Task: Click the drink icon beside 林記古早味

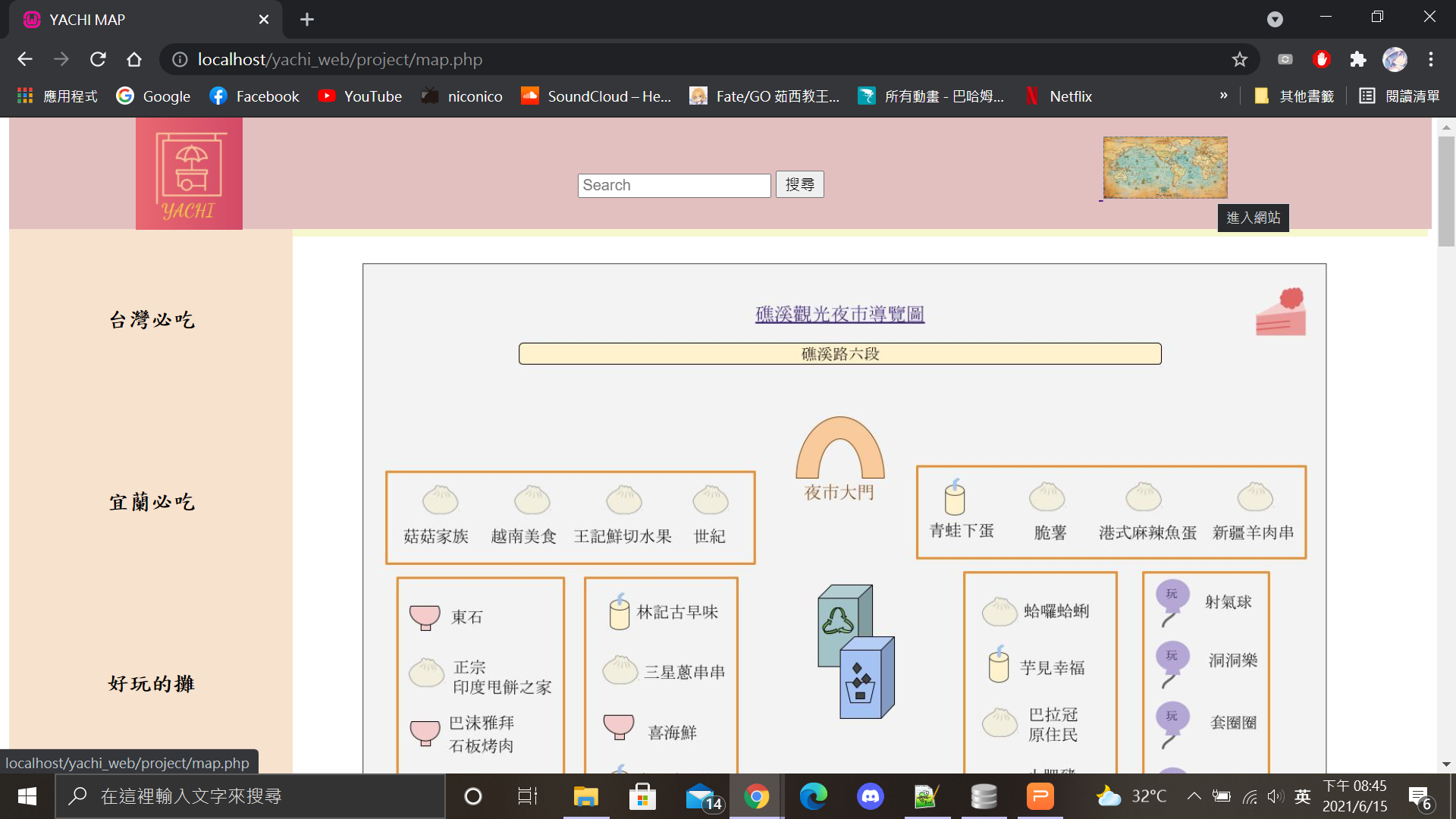Action: pyautogui.click(x=620, y=611)
